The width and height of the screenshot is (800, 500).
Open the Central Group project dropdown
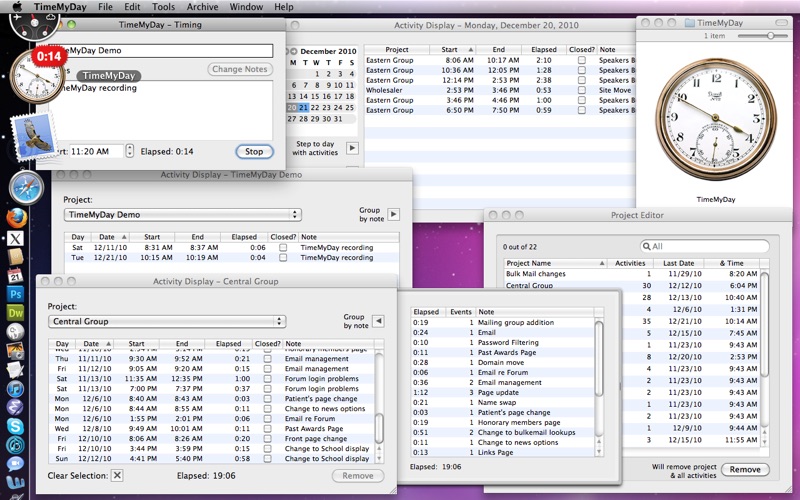(x=167, y=321)
